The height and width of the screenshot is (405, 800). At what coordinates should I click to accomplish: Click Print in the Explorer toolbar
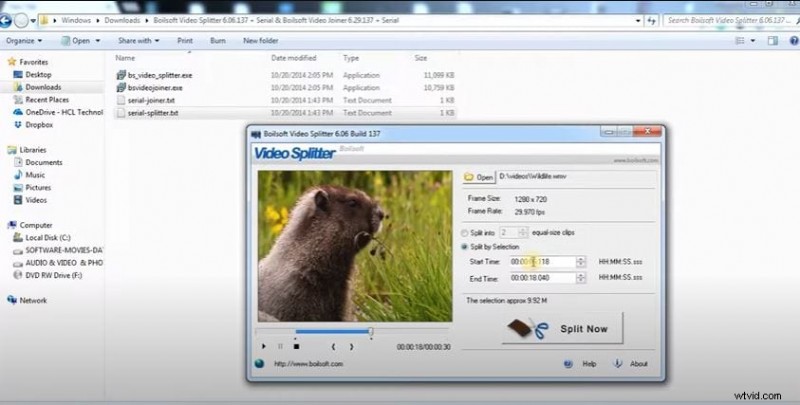[x=185, y=41]
